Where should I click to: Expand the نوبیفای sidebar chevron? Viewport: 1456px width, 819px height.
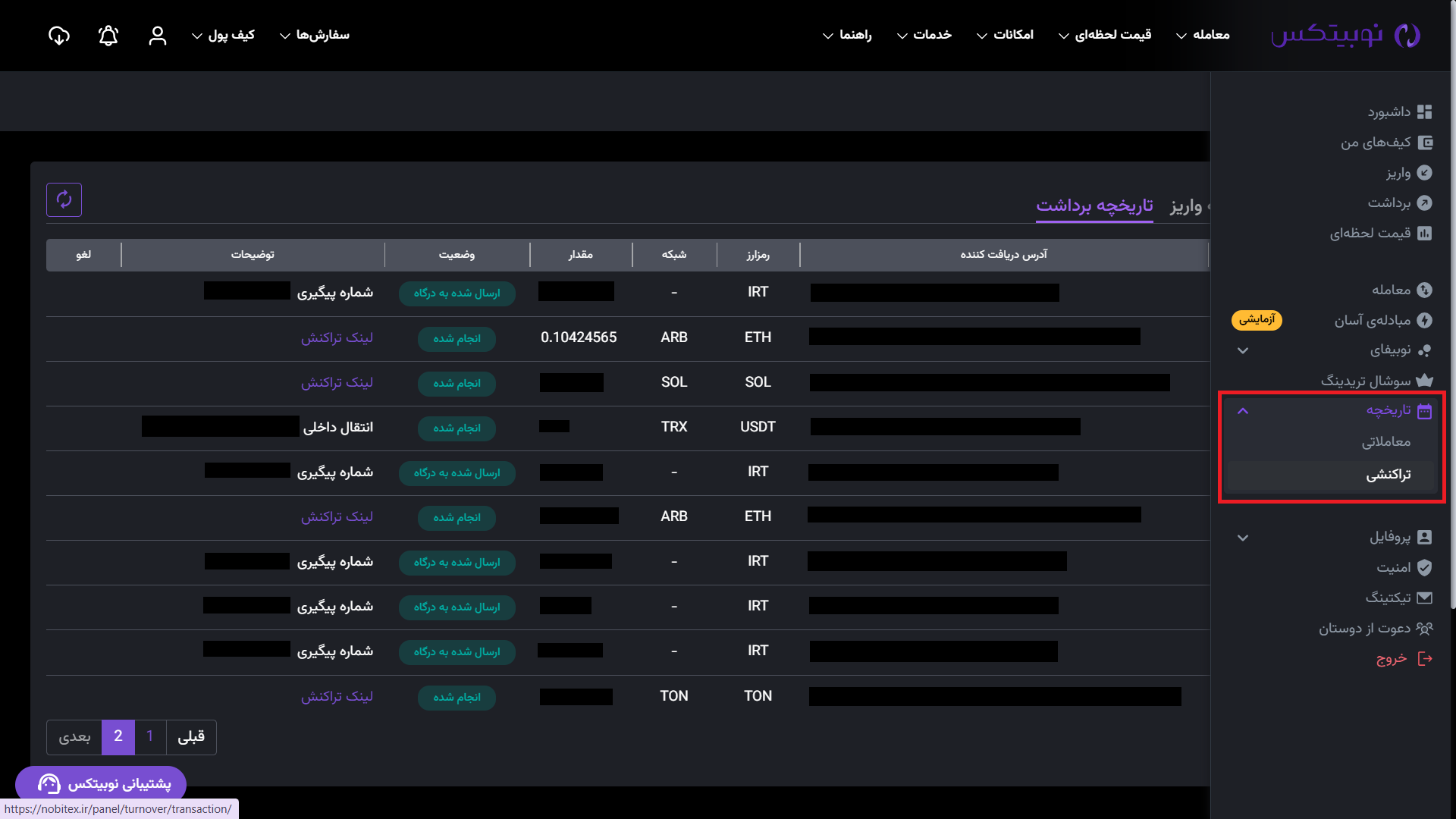click(x=1242, y=350)
